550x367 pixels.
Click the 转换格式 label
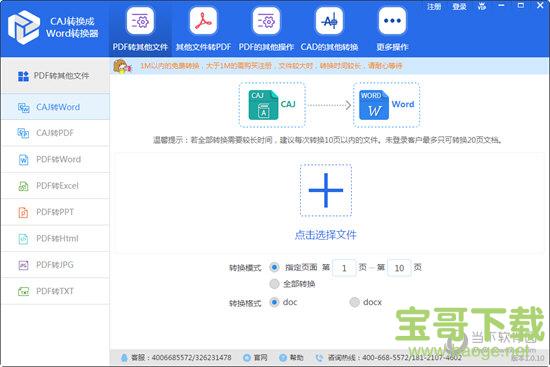coord(245,303)
